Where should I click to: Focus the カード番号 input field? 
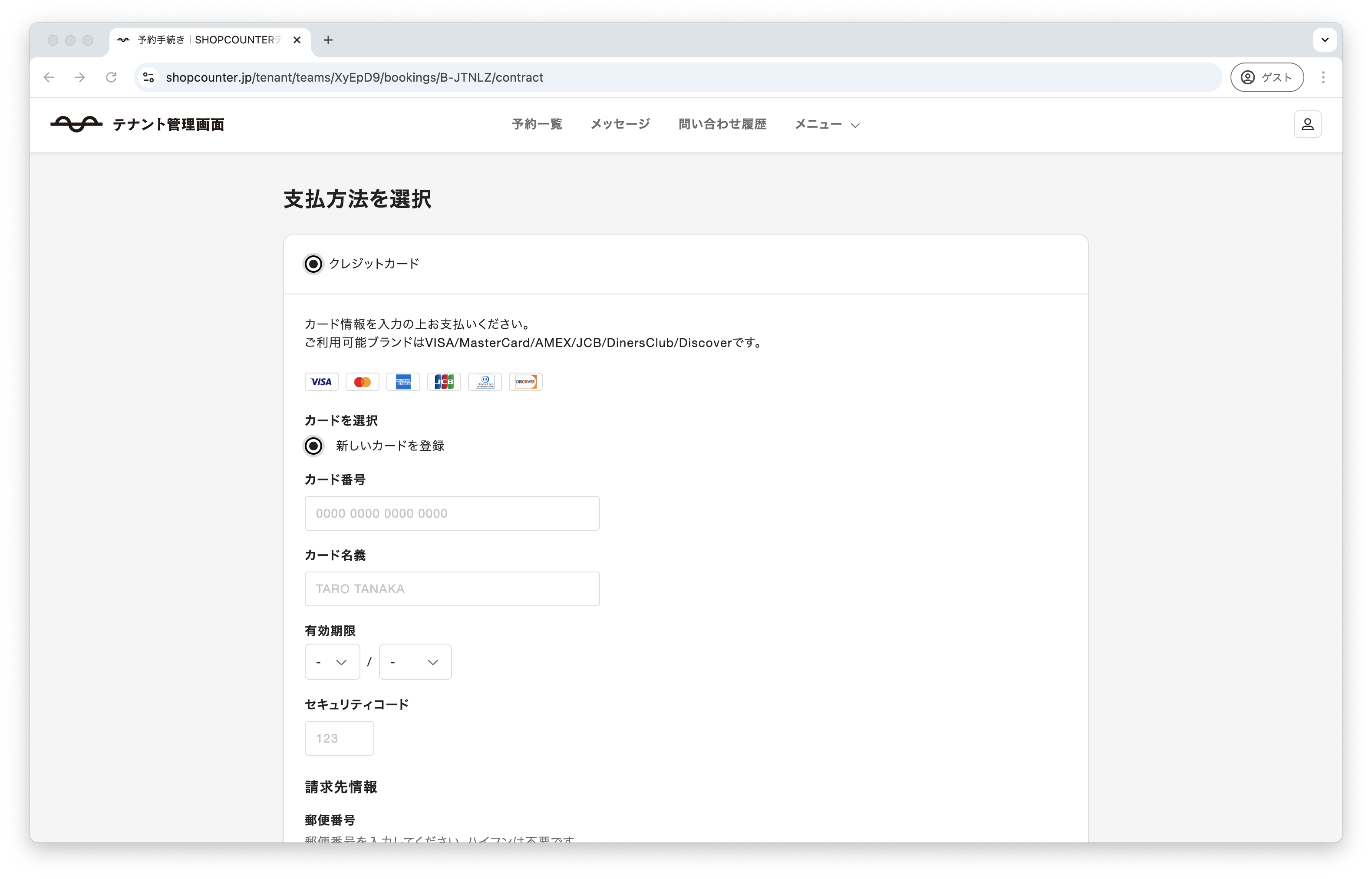point(452,513)
